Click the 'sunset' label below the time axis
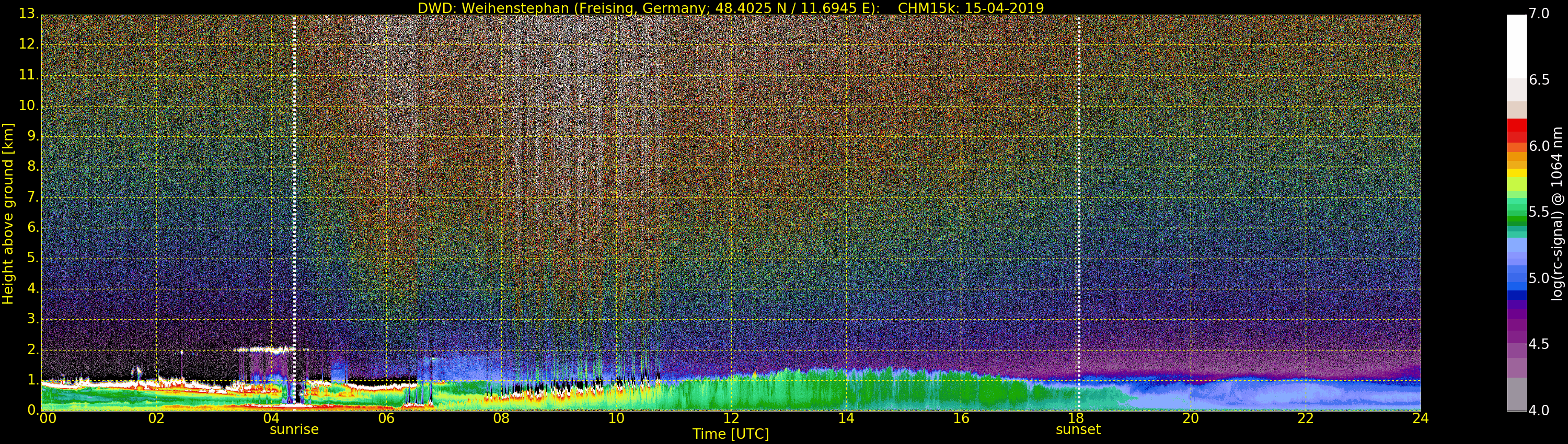 1078,429
